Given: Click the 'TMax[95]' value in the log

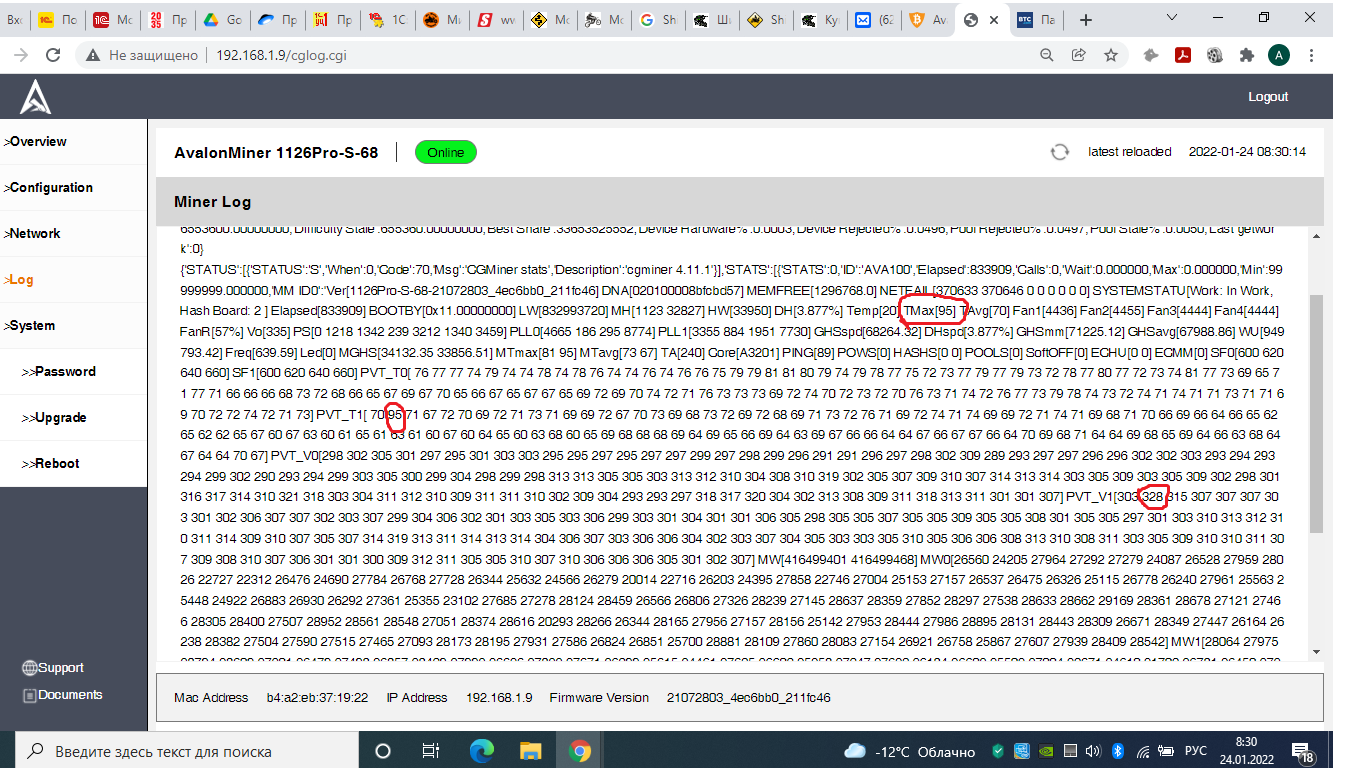Looking at the screenshot, I should coord(930,311).
